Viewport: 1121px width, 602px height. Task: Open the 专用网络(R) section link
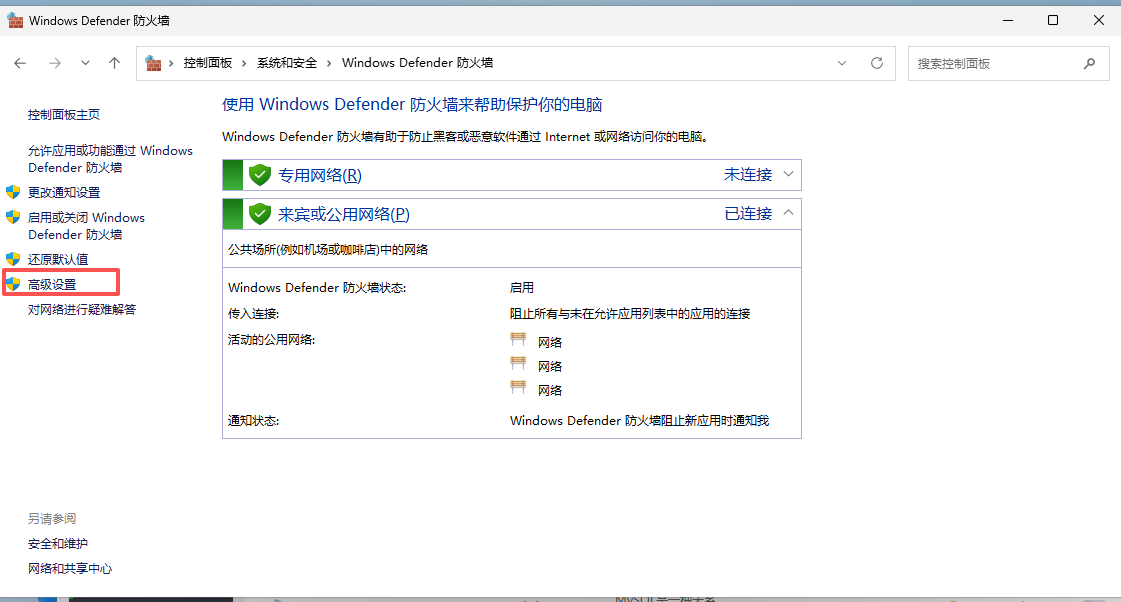tap(320, 175)
